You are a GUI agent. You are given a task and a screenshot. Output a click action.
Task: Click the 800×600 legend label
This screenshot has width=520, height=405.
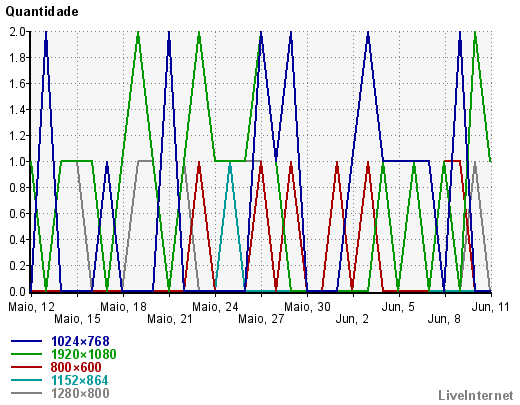point(76,367)
